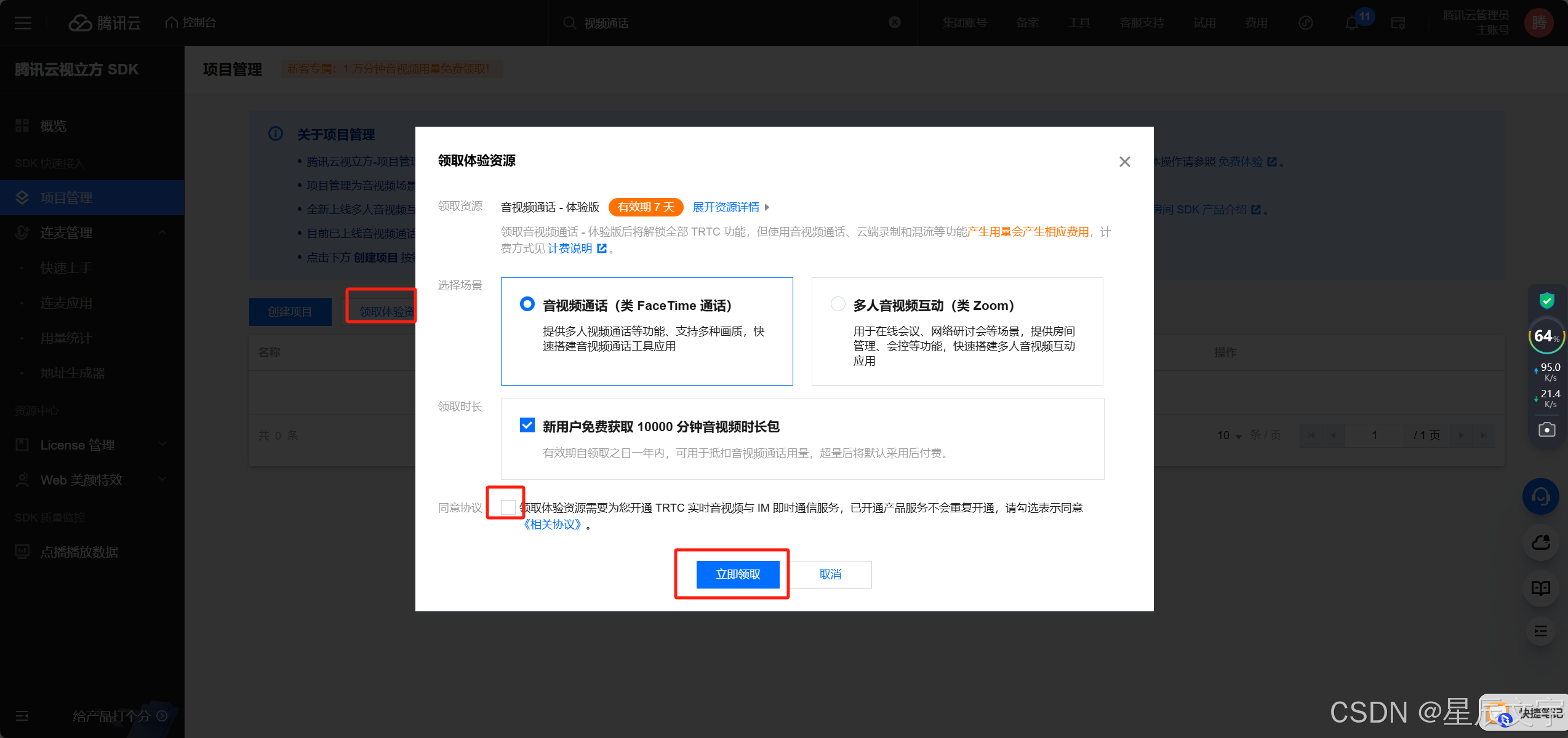Click the cloud assistant icon on right sidebar
The height and width of the screenshot is (738, 1568).
tap(1540, 542)
